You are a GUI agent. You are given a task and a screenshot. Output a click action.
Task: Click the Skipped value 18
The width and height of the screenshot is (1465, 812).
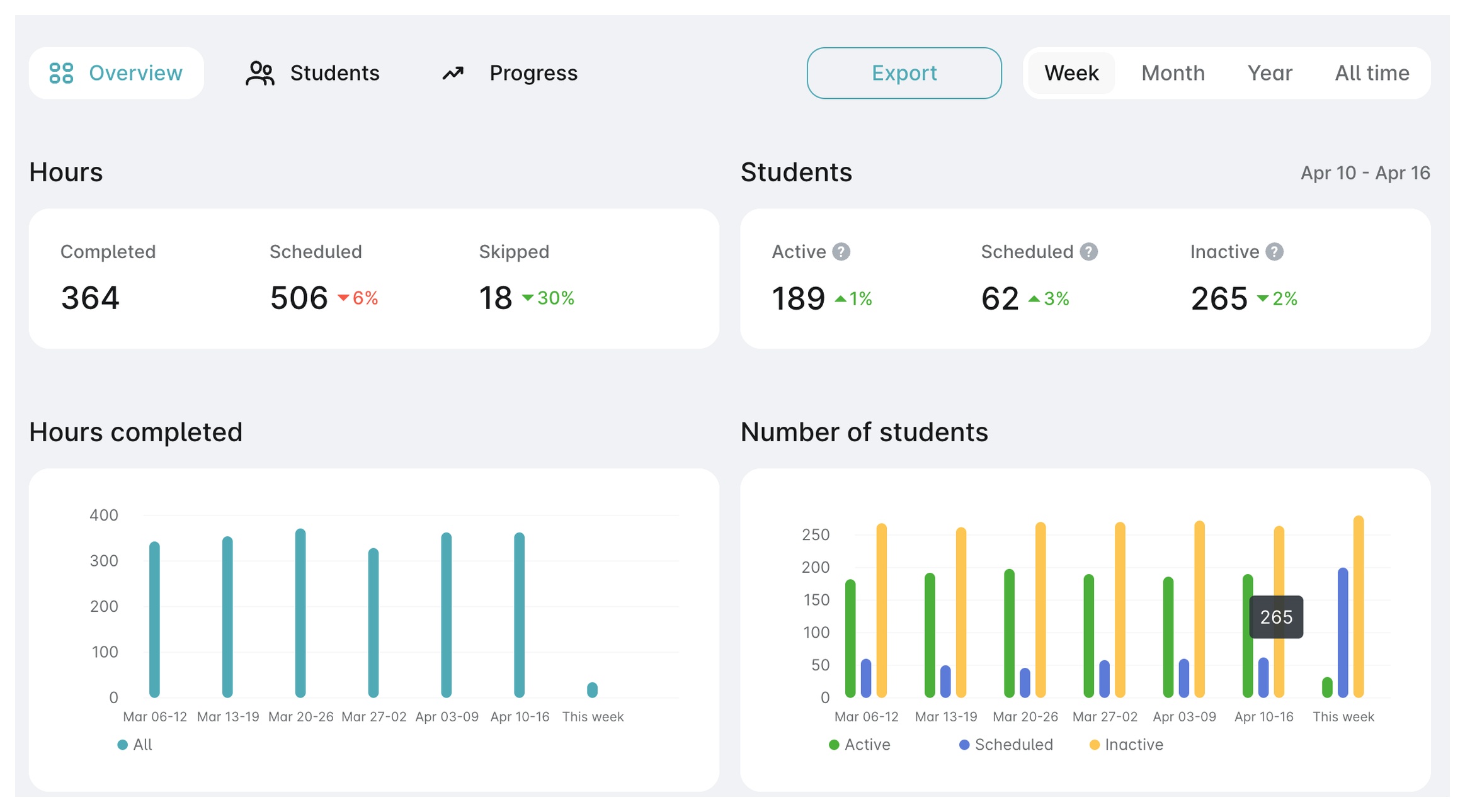[x=496, y=298]
